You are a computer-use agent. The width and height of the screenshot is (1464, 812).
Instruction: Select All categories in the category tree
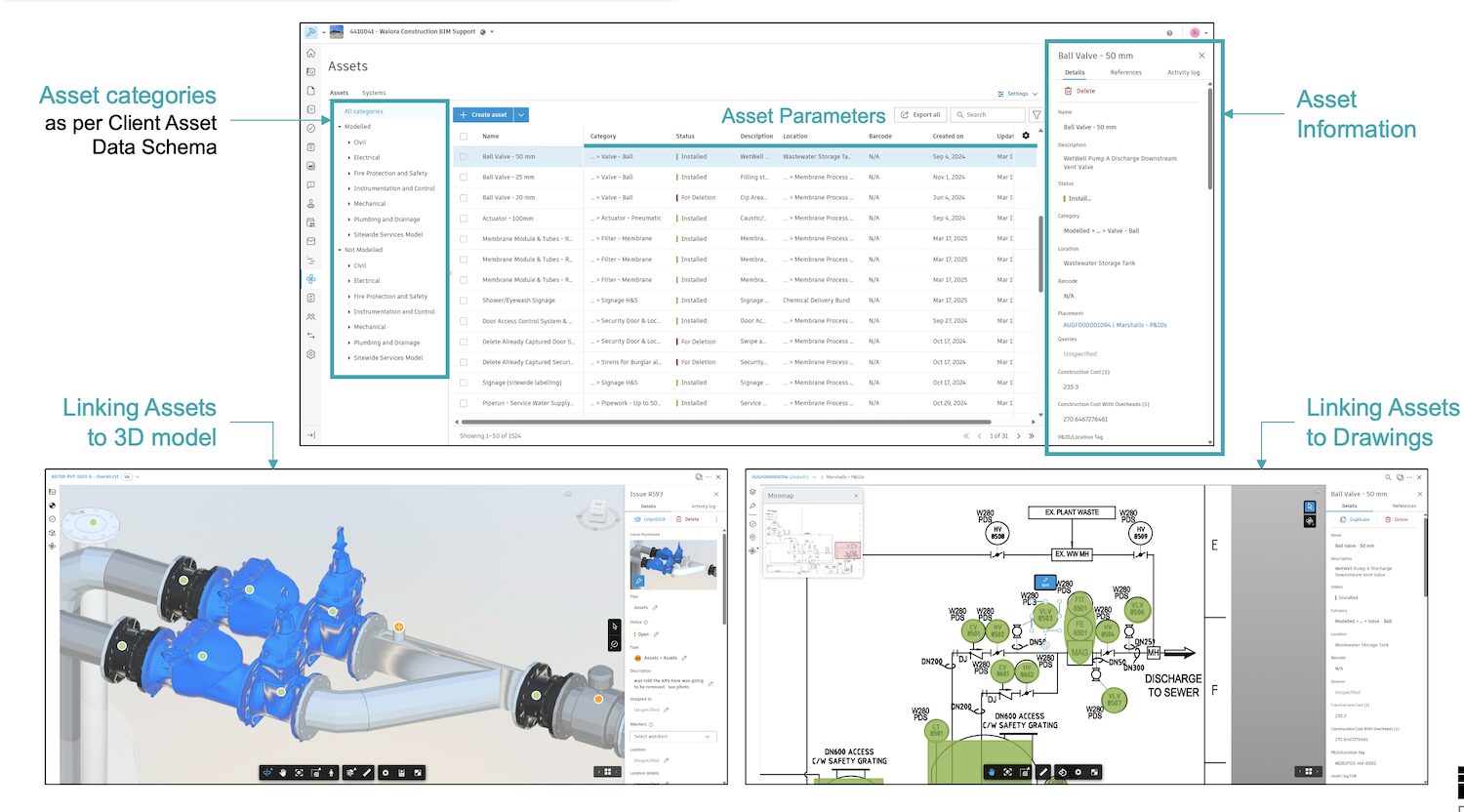tap(363, 111)
